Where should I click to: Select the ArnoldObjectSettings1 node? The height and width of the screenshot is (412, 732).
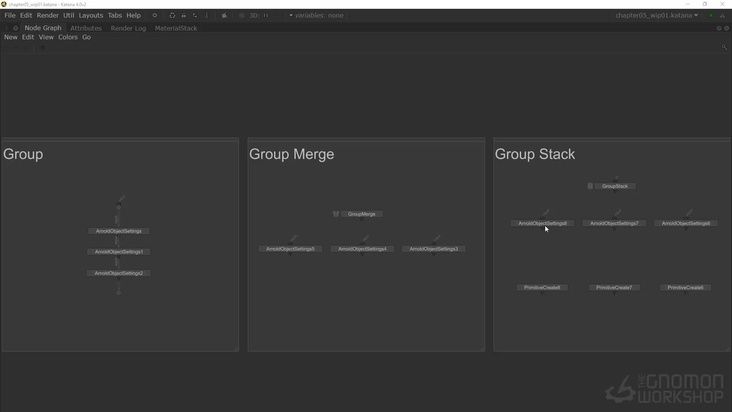pyautogui.click(x=119, y=252)
